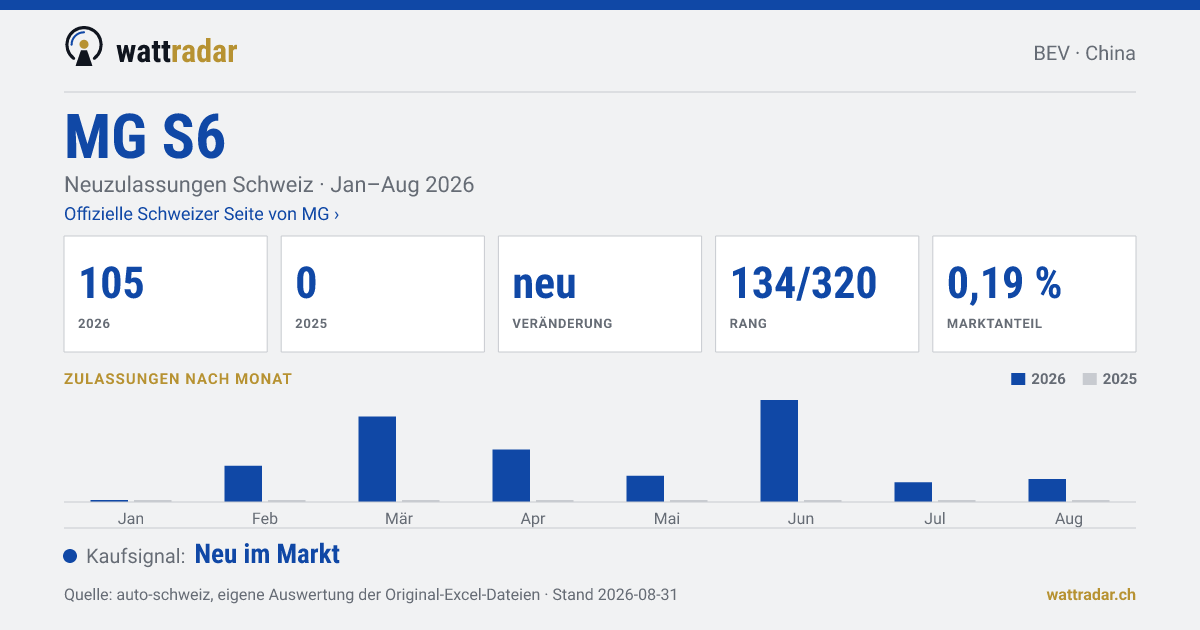
Task: Click the 2025 grey legend swatch
Action: click(x=1090, y=379)
